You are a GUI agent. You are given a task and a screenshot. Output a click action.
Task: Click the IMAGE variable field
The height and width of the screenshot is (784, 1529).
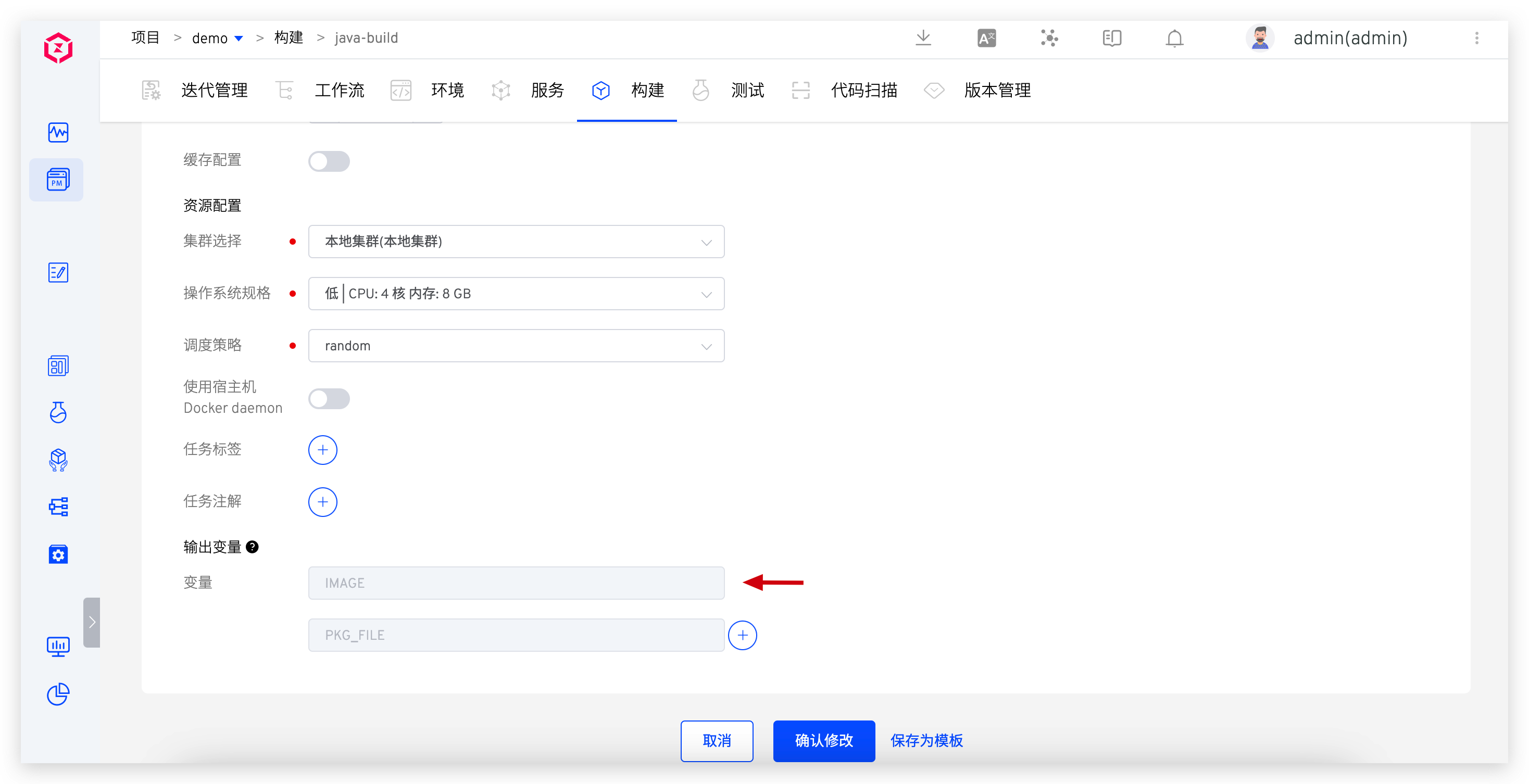pos(516,583)
